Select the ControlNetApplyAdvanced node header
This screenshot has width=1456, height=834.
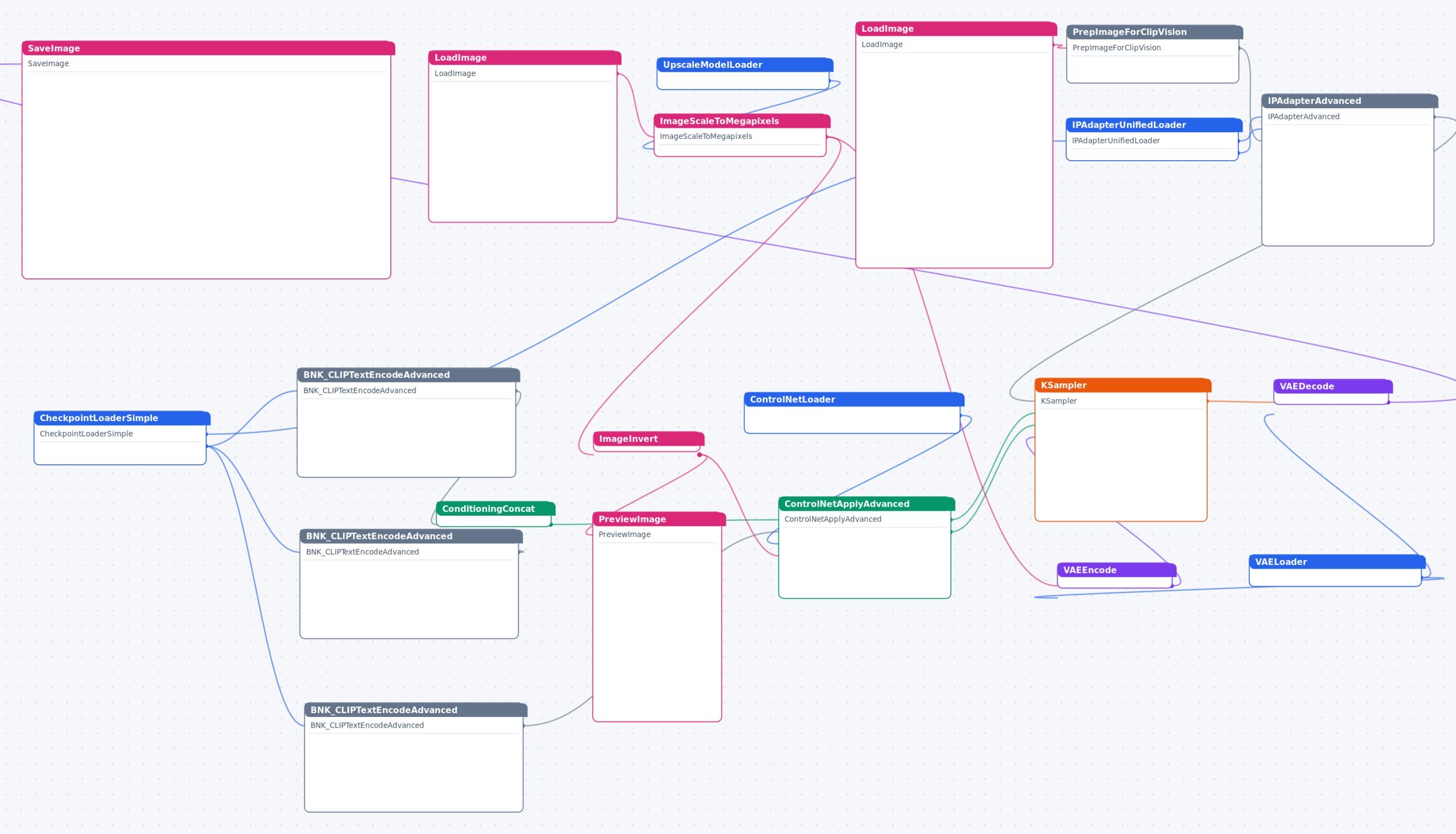coord(867,504)
